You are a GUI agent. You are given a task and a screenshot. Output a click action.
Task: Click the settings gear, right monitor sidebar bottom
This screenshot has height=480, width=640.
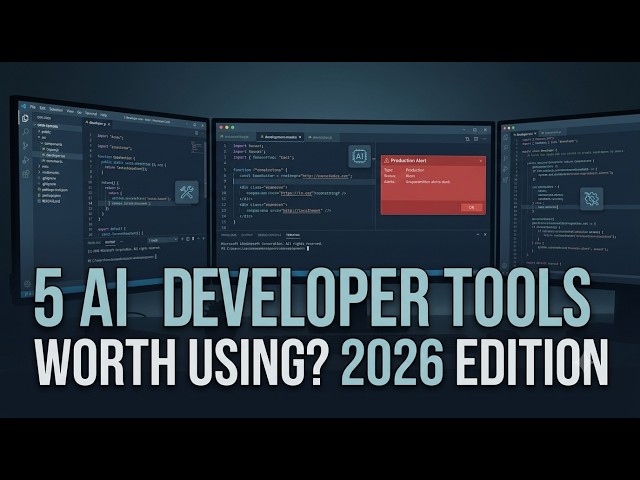504,266
